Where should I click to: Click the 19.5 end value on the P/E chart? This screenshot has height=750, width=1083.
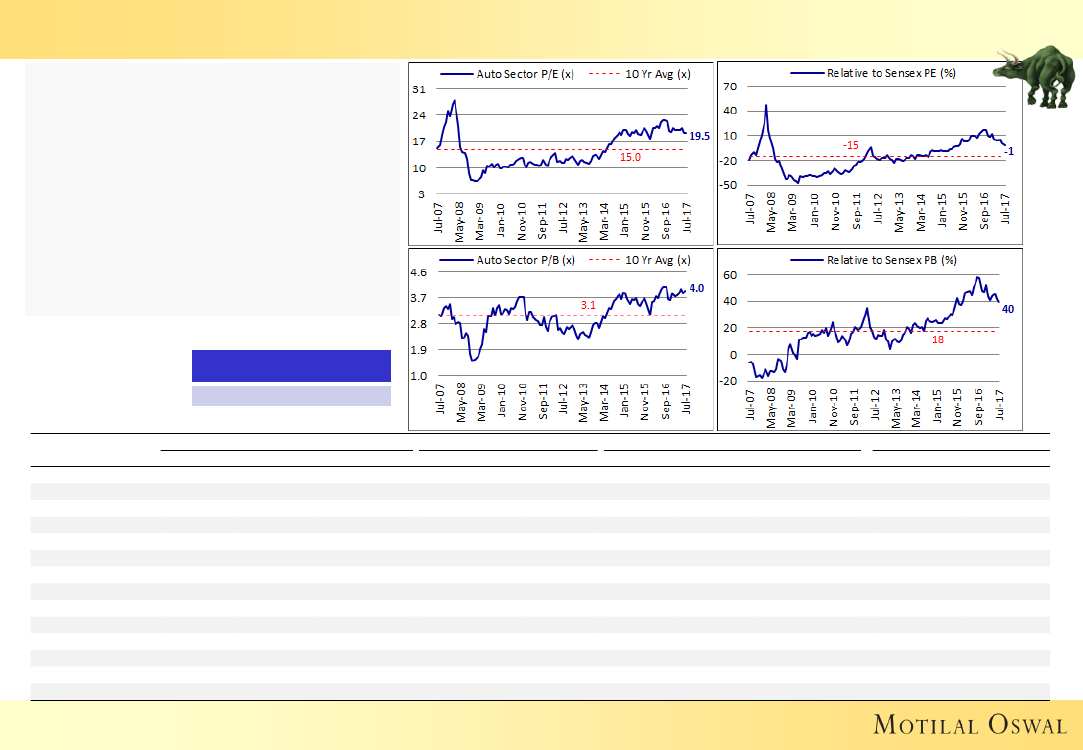700,136
